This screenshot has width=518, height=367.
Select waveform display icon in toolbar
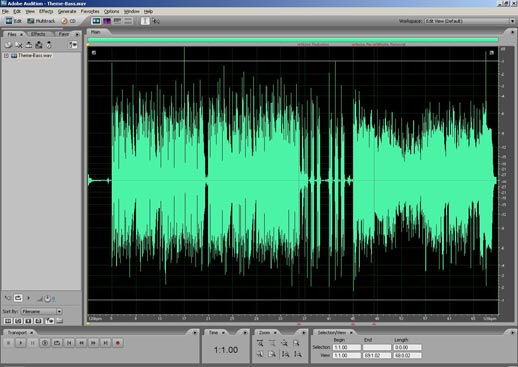coord(96,21)
